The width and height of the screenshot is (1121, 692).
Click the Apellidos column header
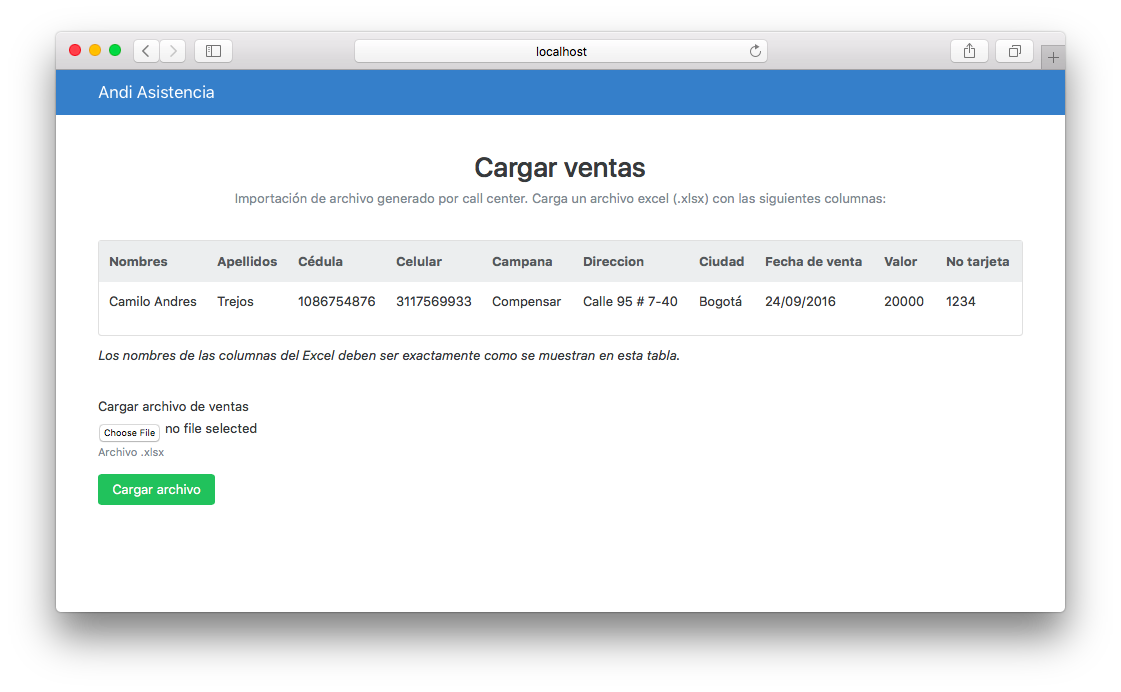(x=247, y=262)
